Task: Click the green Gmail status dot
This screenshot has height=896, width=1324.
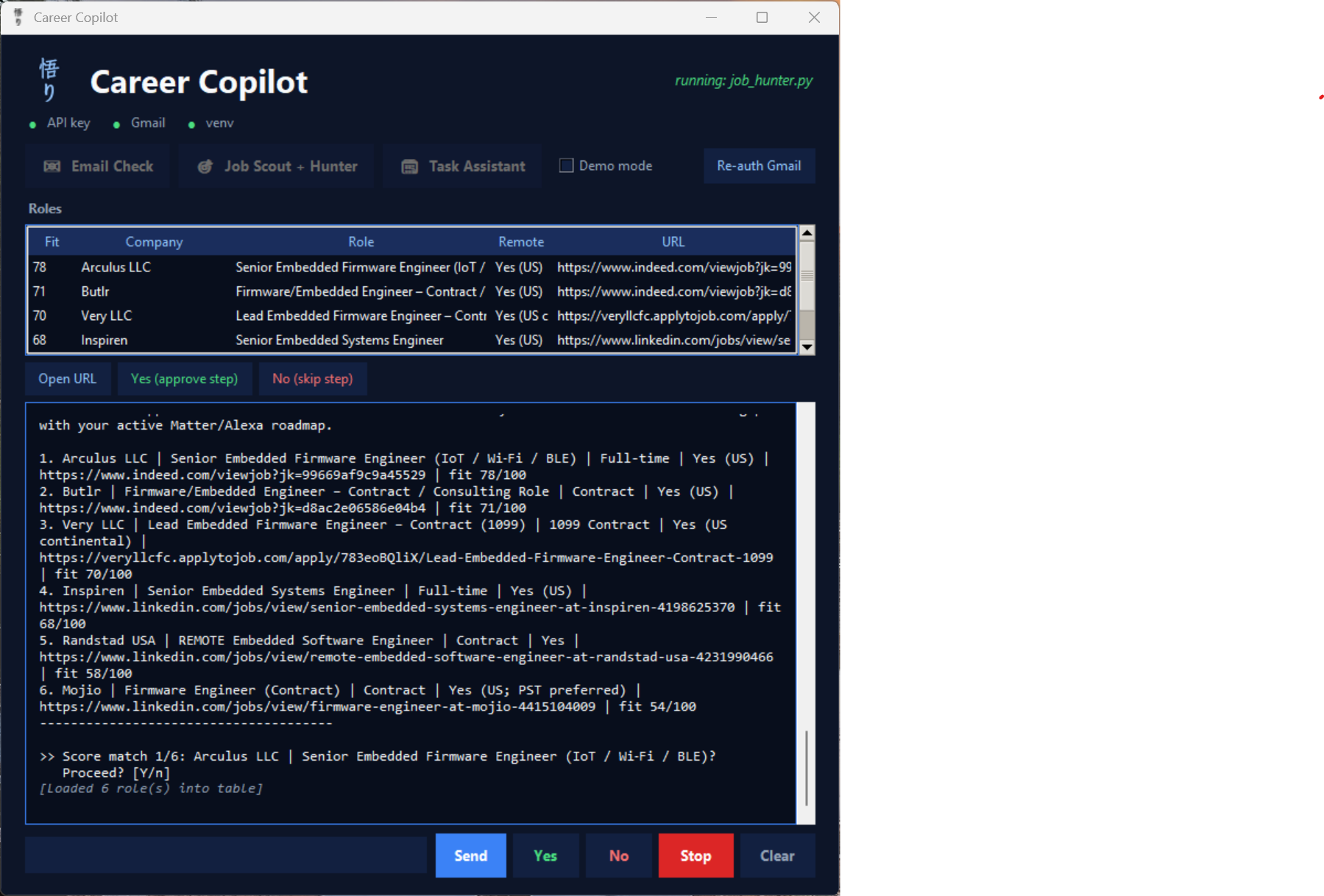Action: 116,125
